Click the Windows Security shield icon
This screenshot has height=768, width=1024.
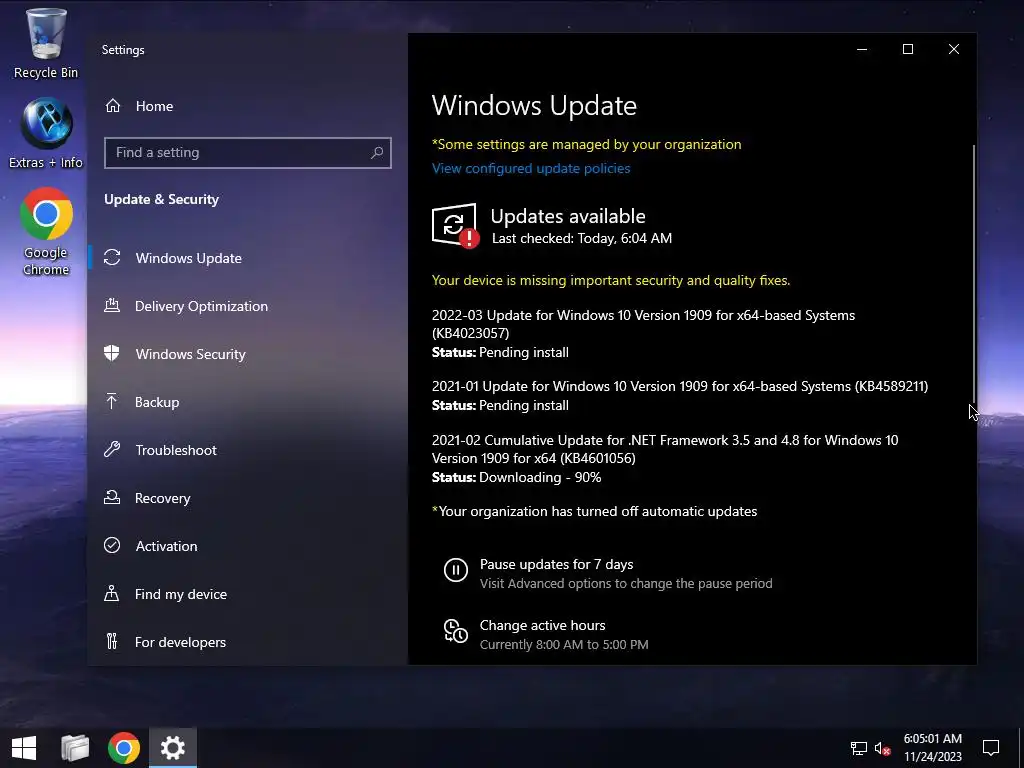[x=112, y=353]
